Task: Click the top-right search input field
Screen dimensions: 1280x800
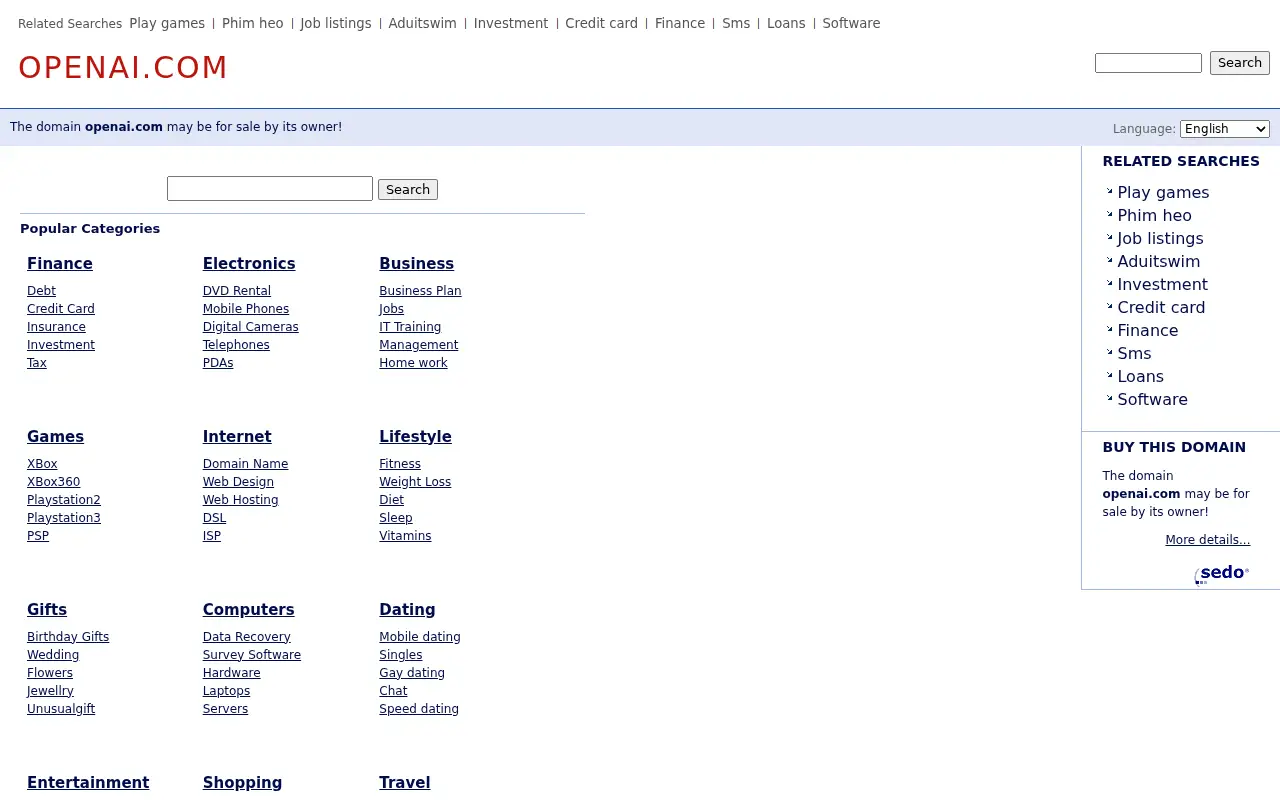Action: coord(1148,63)
